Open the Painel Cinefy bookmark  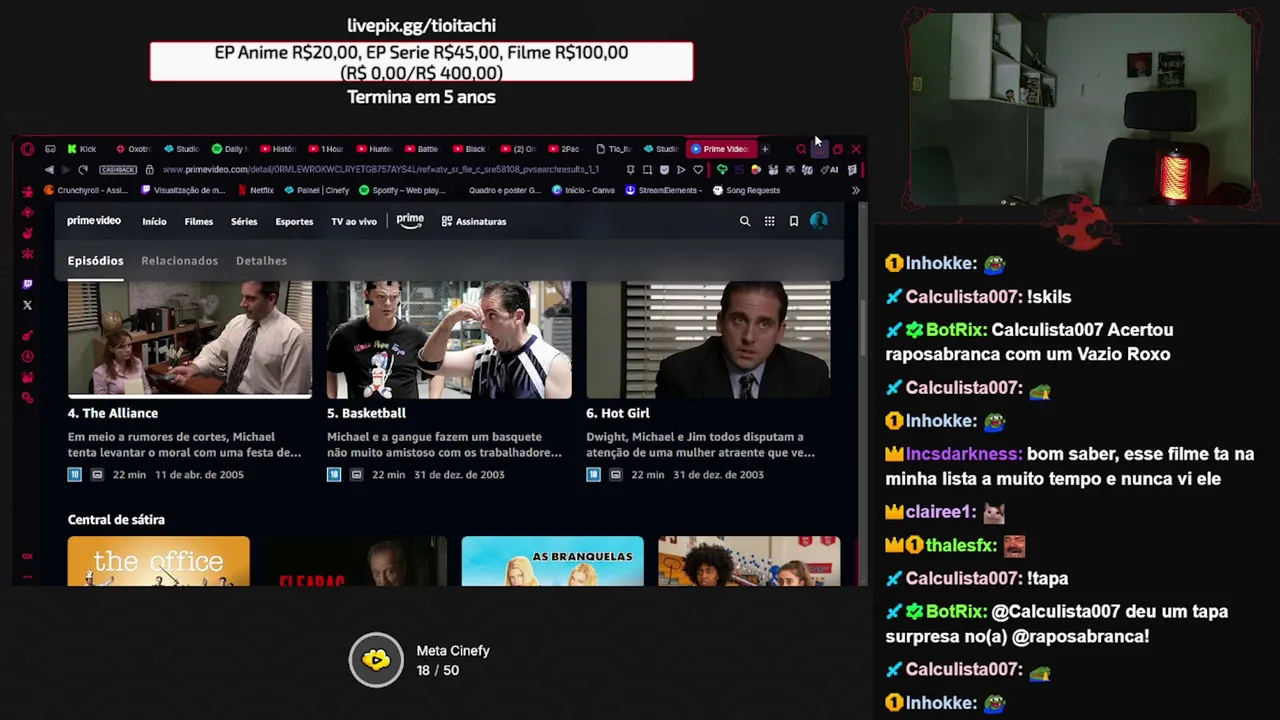coord(316,190)
